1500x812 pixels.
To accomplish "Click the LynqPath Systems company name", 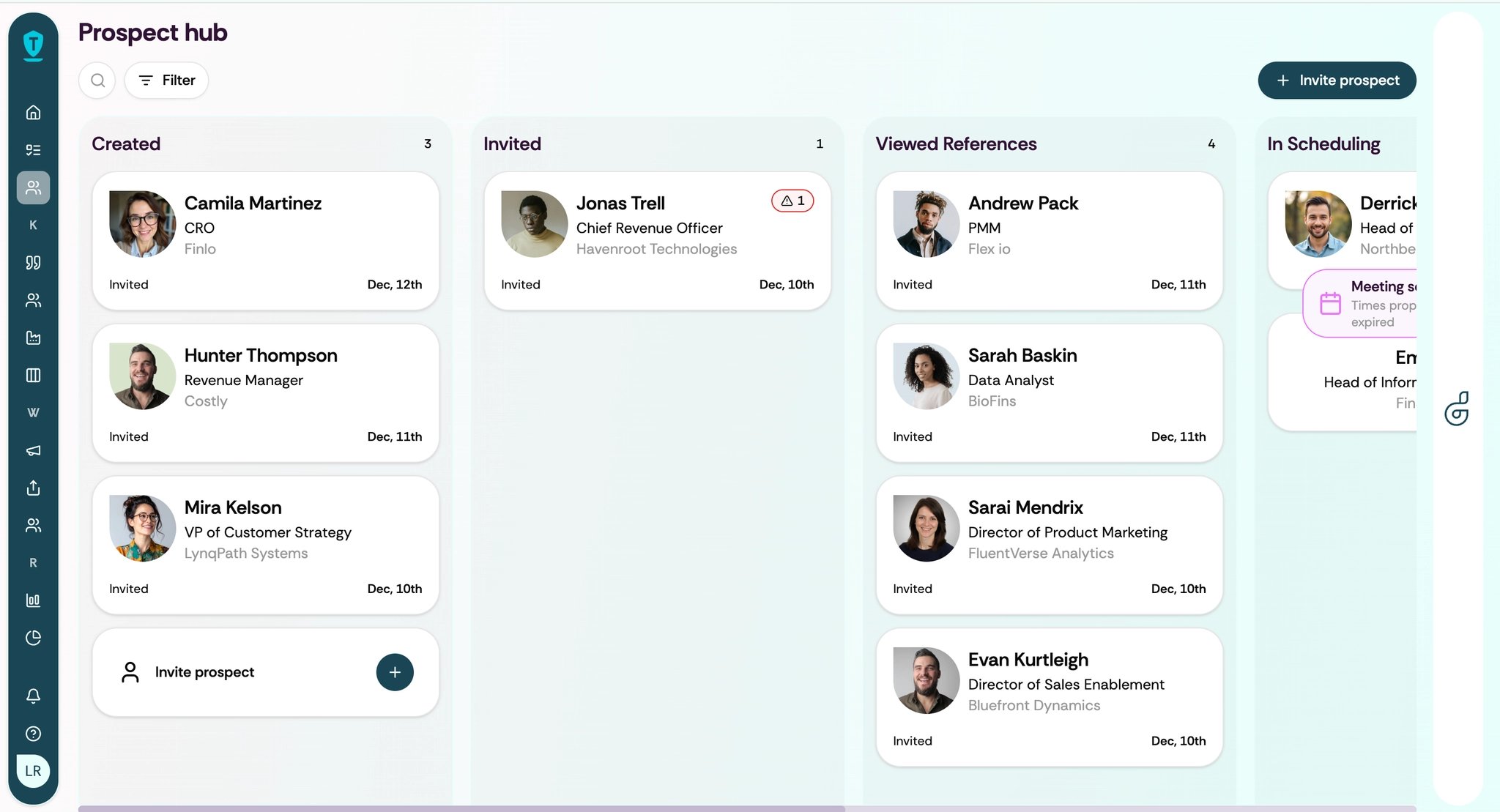I will click(x=246, y=554).
